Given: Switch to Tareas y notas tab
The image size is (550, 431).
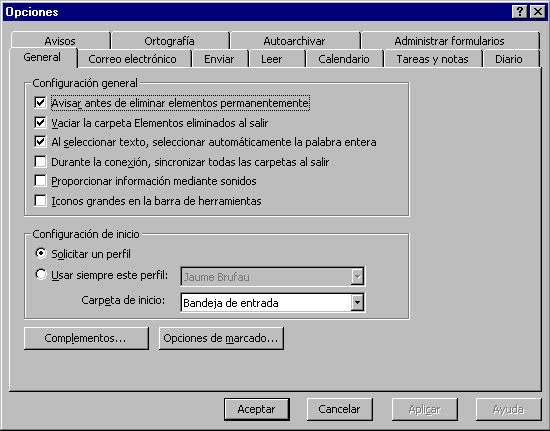Looking at the screenshot, I should tap(432, 59).
